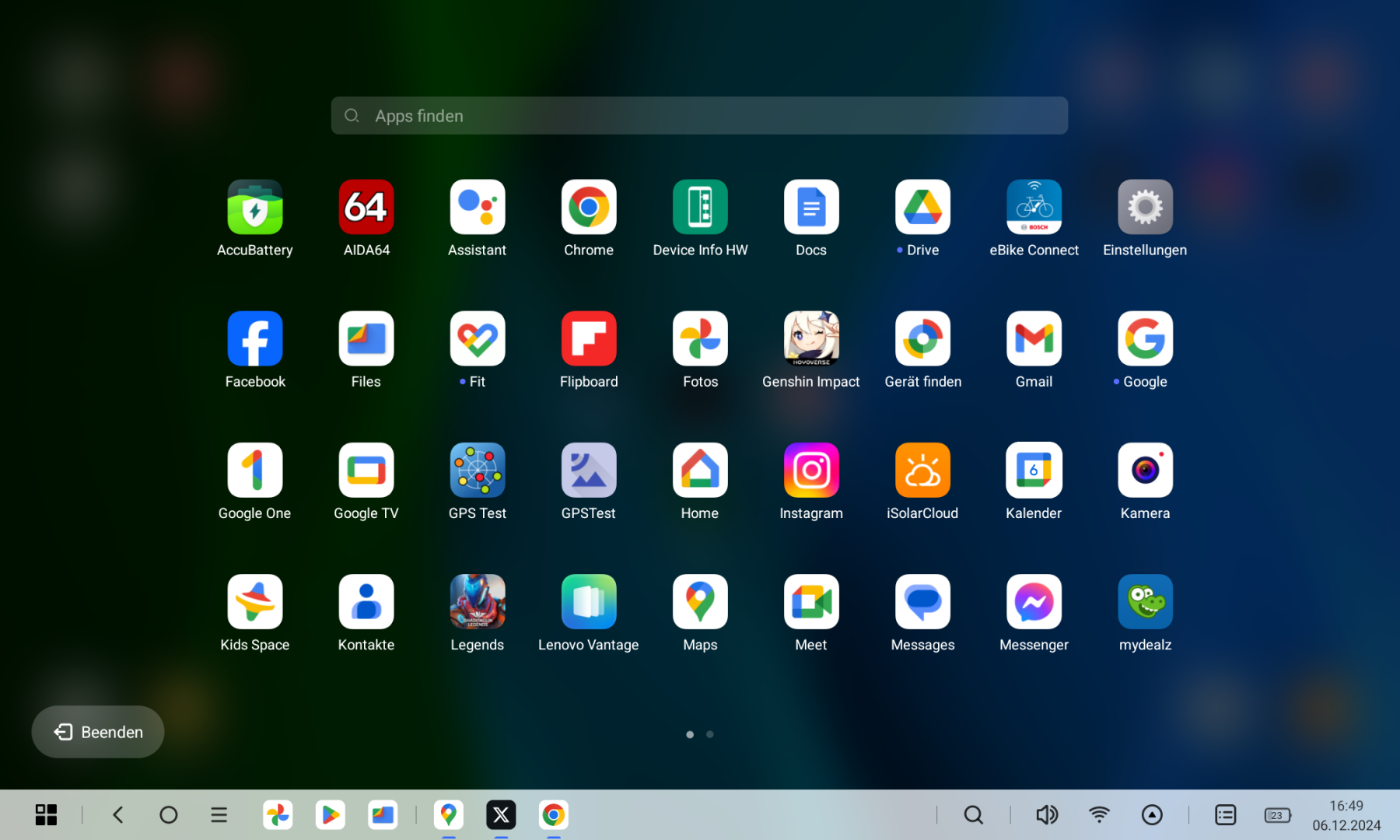Open Kontakte
The image size is (1400, 840).
coord(366,601)
